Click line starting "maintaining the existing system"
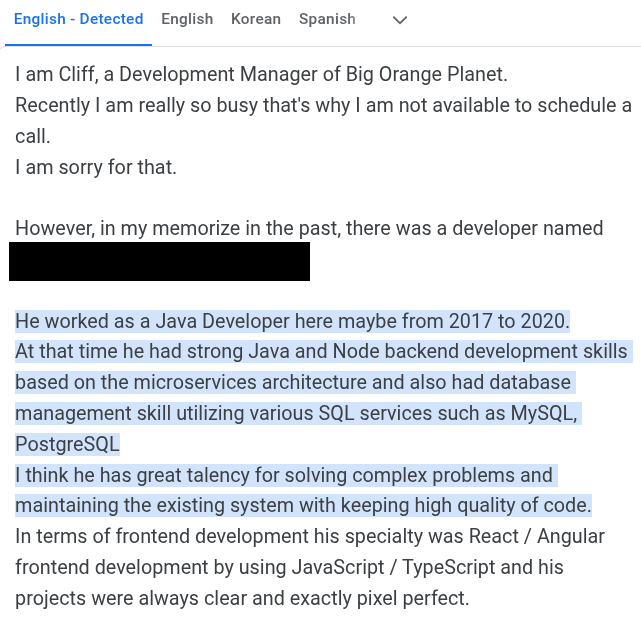This screenshot has height=622, width=641. [x=303, y=505]
